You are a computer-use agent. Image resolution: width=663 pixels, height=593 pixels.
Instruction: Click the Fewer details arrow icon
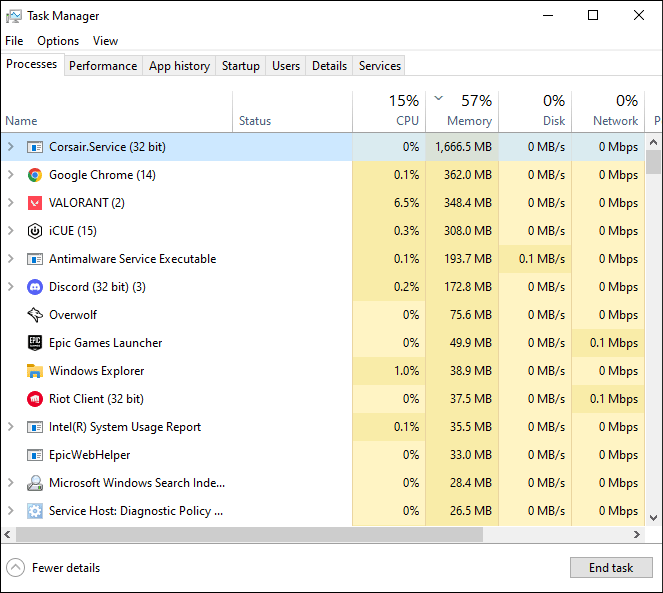pos(16,568)
